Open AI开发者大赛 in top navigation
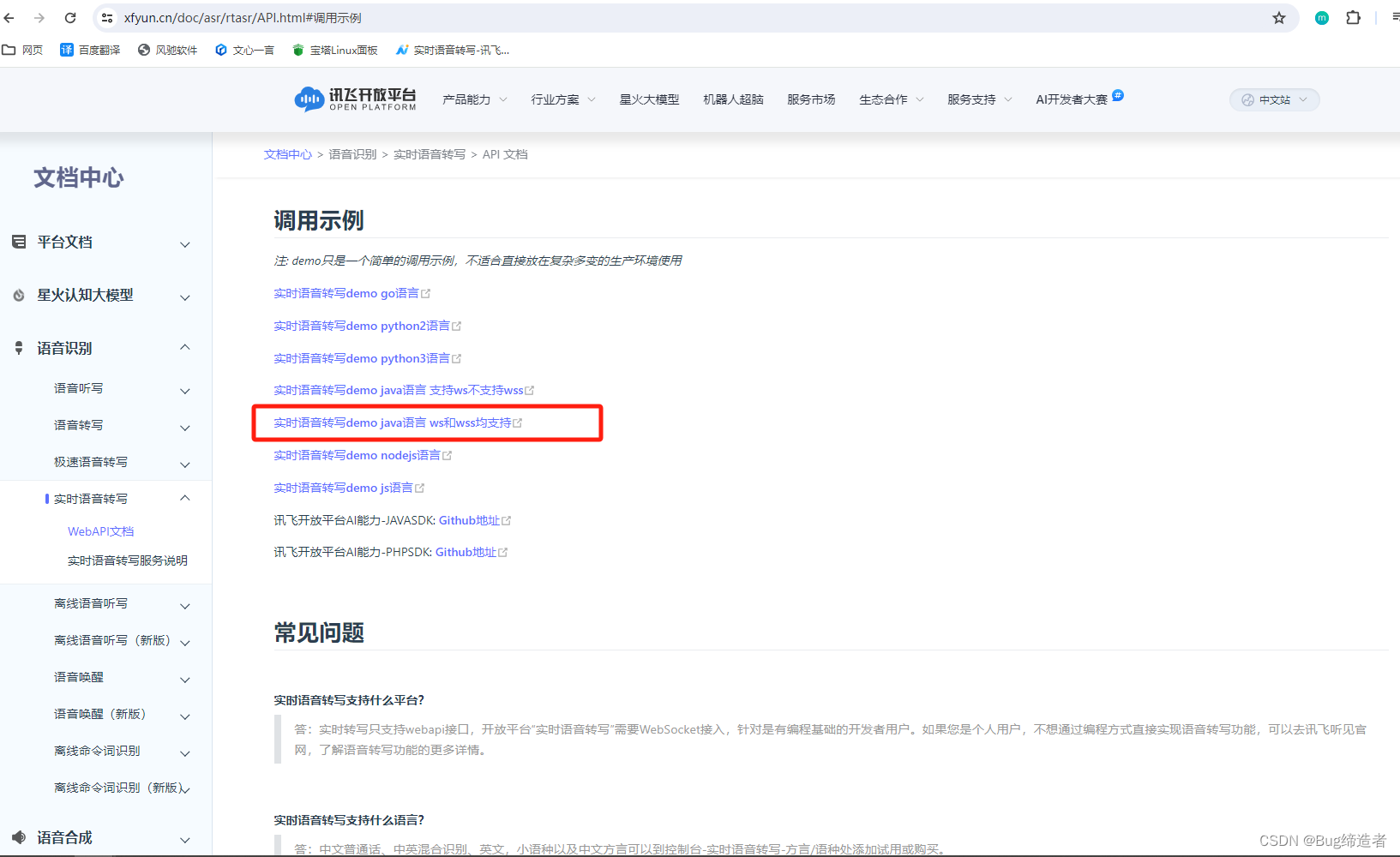Viewport: 1400px width, 857px height. (x=1072, y=99)
